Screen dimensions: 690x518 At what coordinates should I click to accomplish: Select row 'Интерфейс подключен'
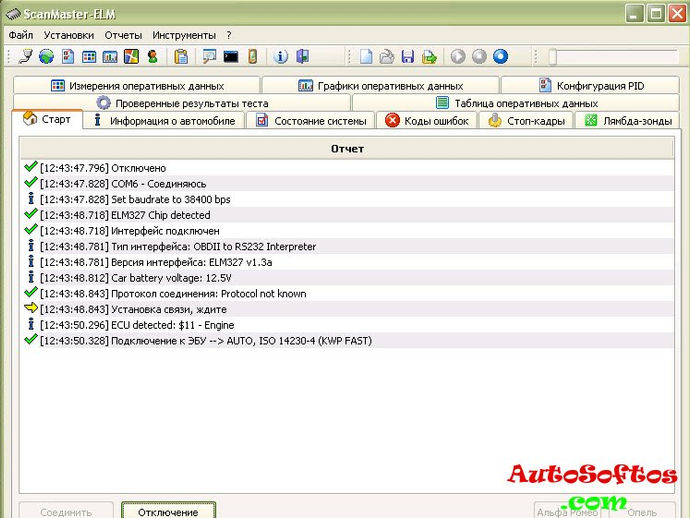pyautogui.click(x=347, y=231)
